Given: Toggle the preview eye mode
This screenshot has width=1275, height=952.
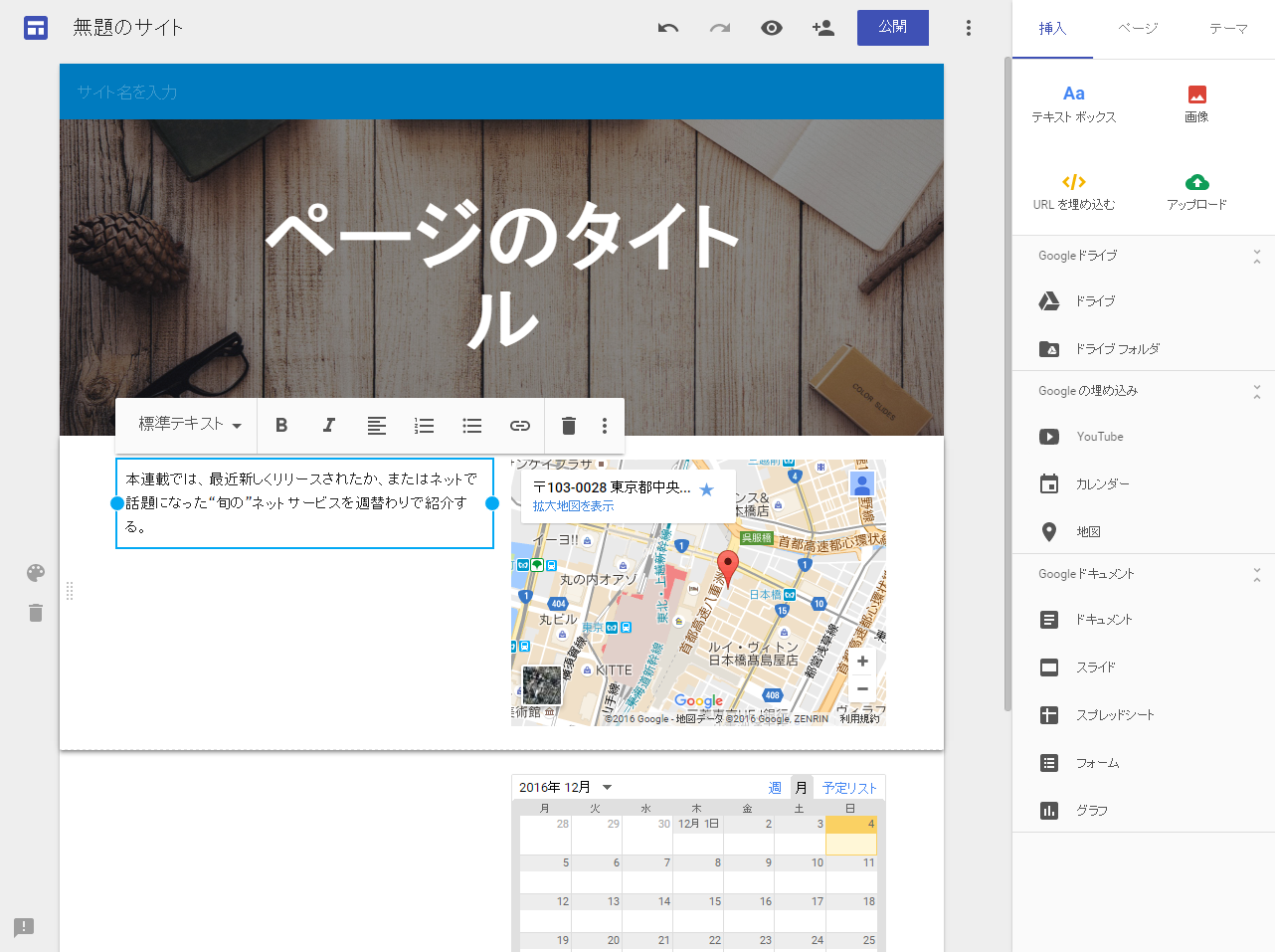Looking at the screenshot, I should point(771,28).
